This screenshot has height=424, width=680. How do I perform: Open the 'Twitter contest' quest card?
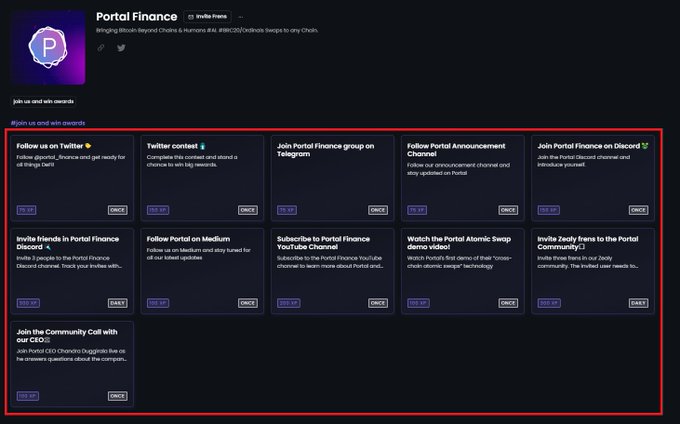[x=202, y=178]
